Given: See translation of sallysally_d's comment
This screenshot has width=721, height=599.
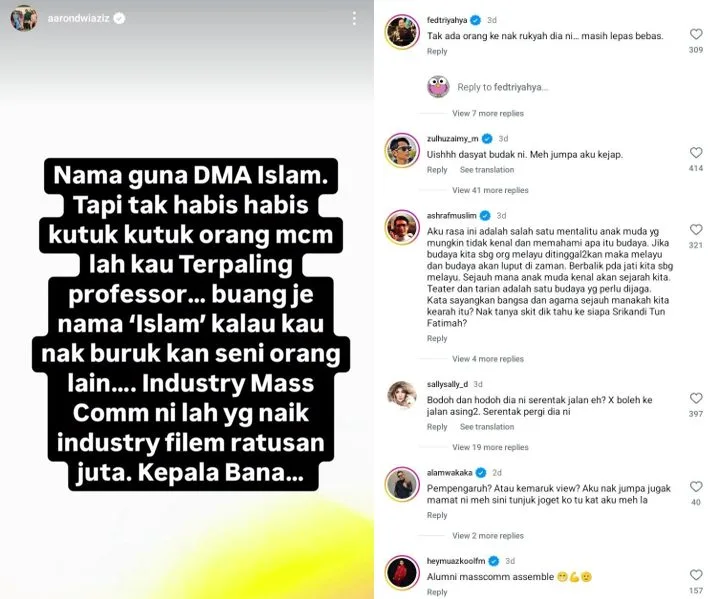Looking at the screenshot, I should coord(487,427).
